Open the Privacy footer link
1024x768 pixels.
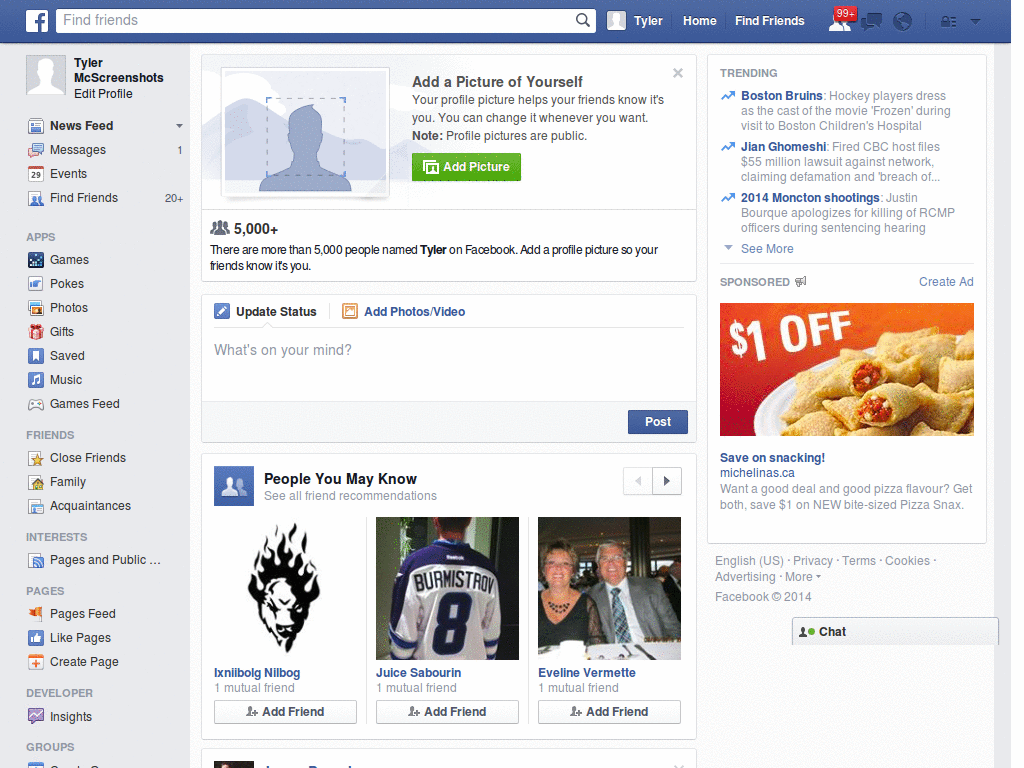[812, 561]
